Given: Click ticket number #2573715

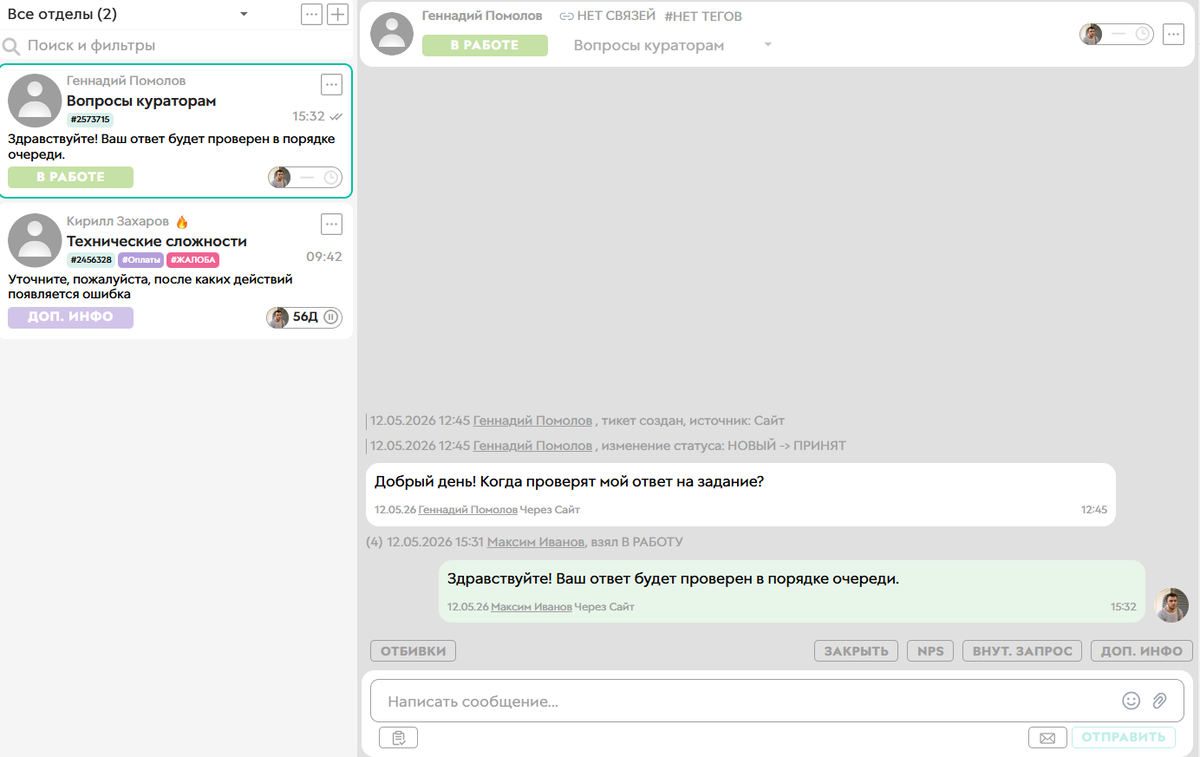Looking at the screenshot, I should click(90, 120).
